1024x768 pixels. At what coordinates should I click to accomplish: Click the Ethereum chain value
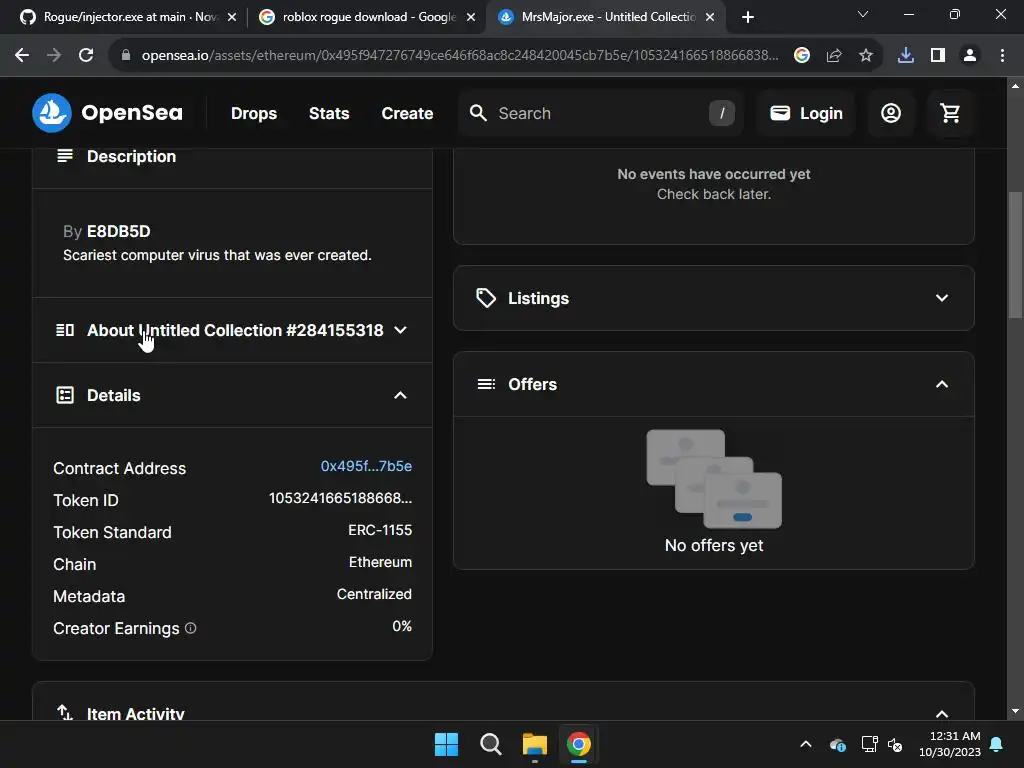tap(380, 562)
